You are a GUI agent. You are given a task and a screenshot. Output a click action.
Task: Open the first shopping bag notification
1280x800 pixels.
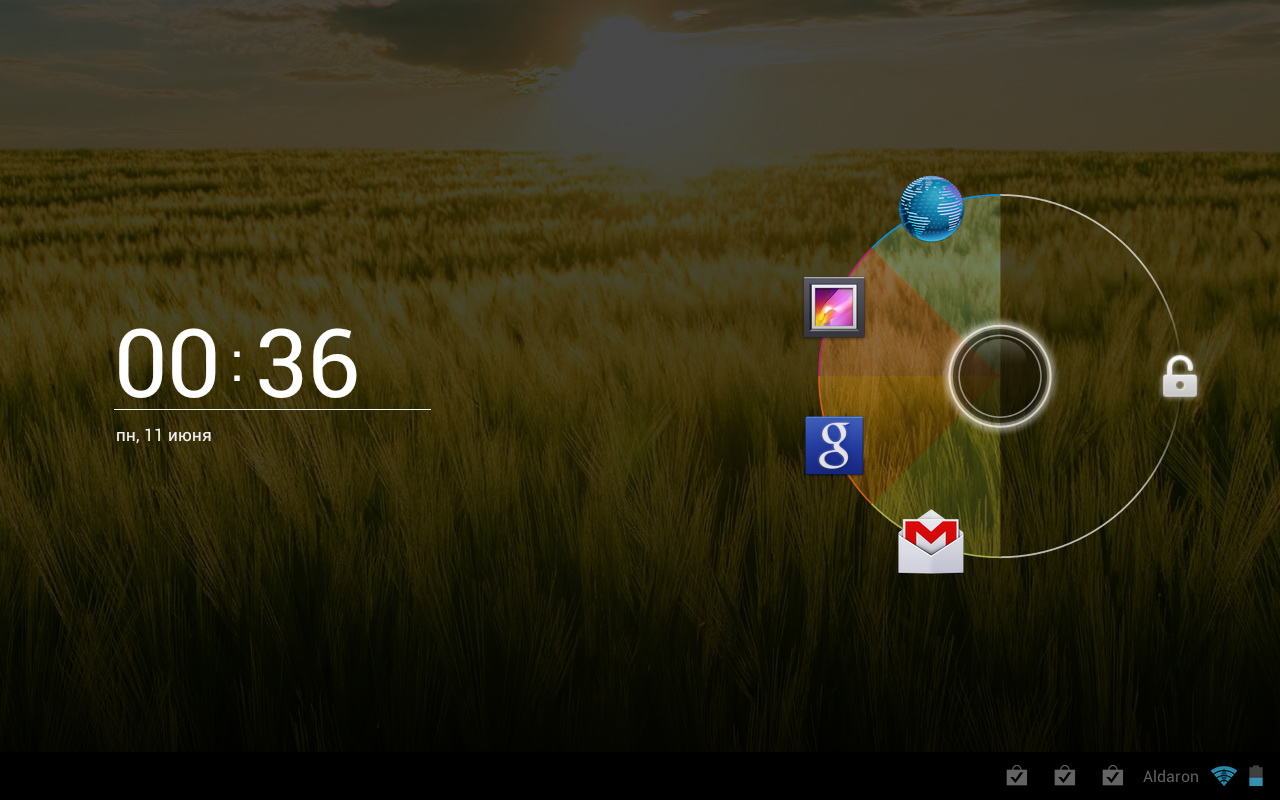(x=1016, y=776)
